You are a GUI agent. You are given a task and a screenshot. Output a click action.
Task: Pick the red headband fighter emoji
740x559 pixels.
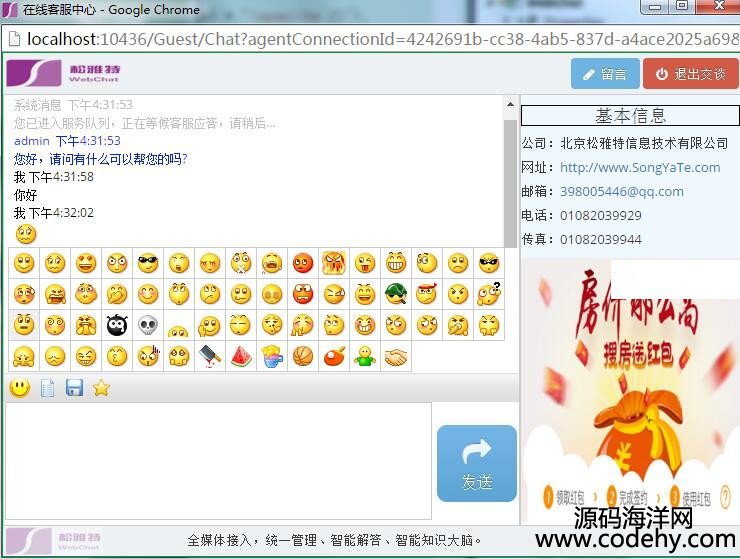point(427,294)
